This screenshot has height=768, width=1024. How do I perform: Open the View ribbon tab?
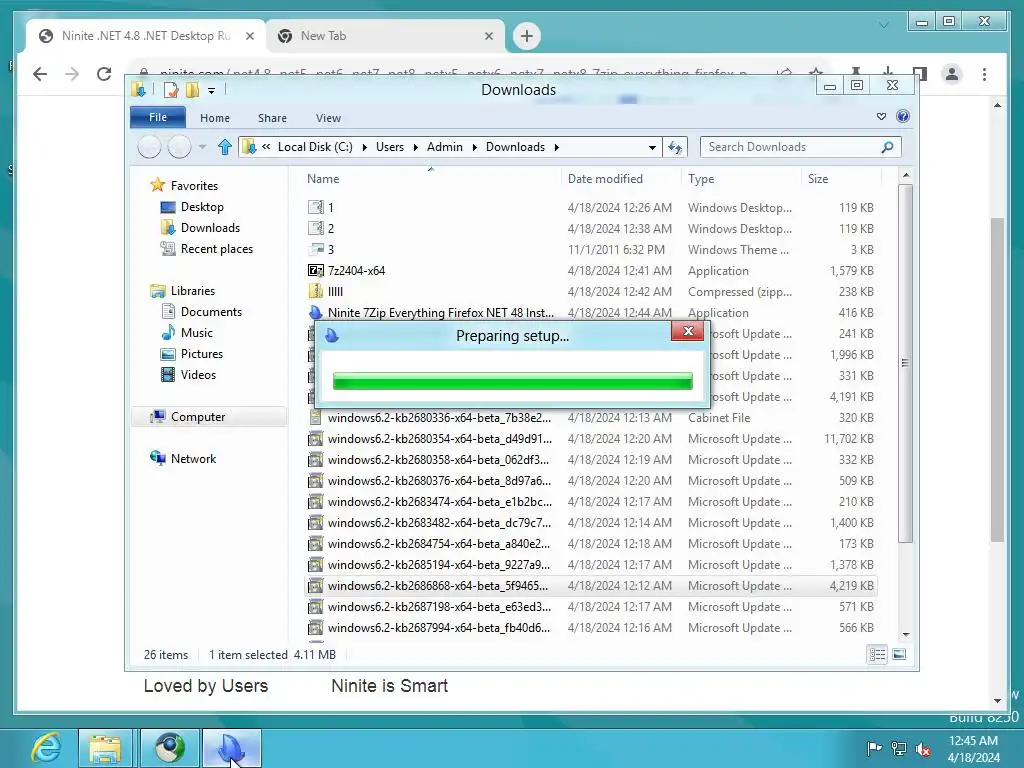click(x=328, y=118)
